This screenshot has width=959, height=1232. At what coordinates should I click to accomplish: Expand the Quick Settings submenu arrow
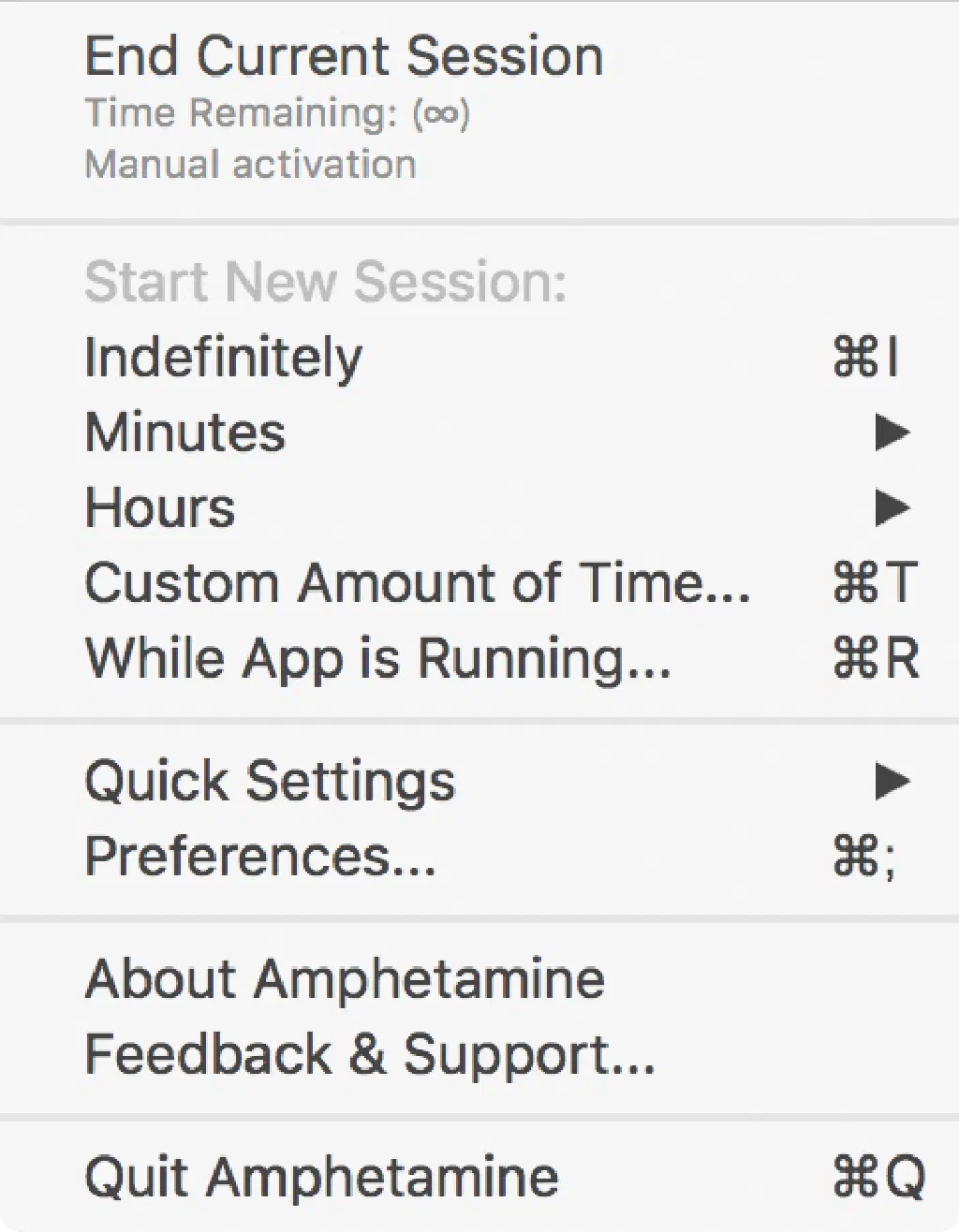893,781
